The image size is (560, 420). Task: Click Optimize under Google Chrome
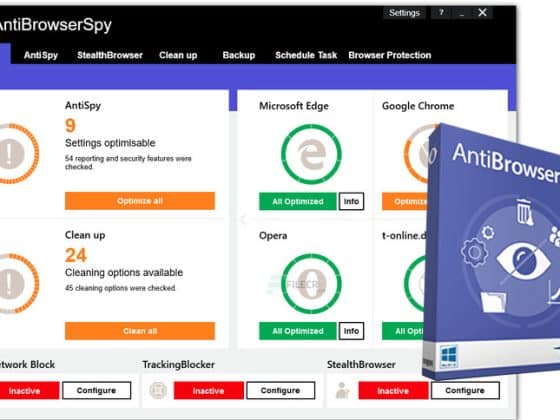[405, 201]
